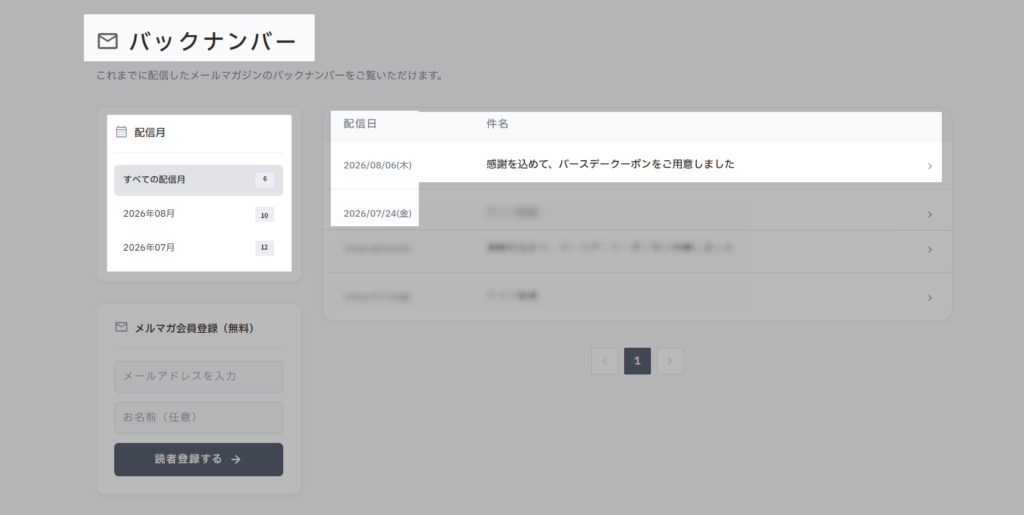The width and height of the screenshot is (1024, 515).
Task: Click the envelope icon beside バックナンバー heading
Action: tap(108, 41)
